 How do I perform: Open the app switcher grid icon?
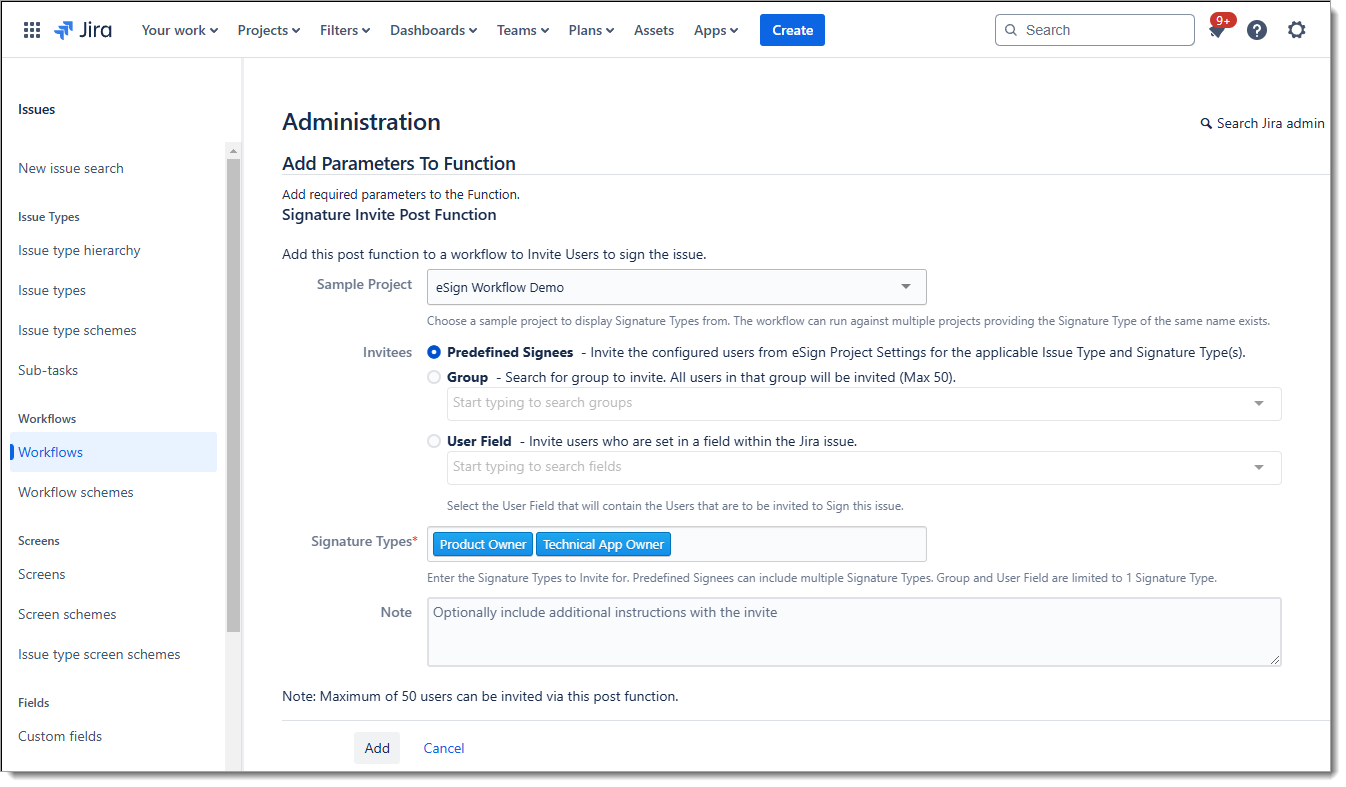pos(32,30)
